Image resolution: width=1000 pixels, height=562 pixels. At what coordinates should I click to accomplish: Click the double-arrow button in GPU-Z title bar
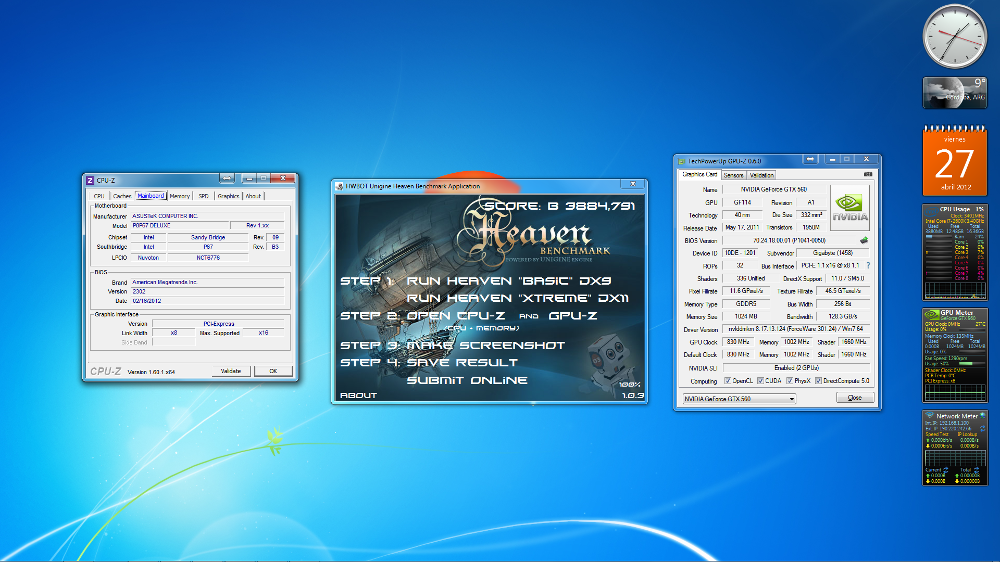(810, 159)
